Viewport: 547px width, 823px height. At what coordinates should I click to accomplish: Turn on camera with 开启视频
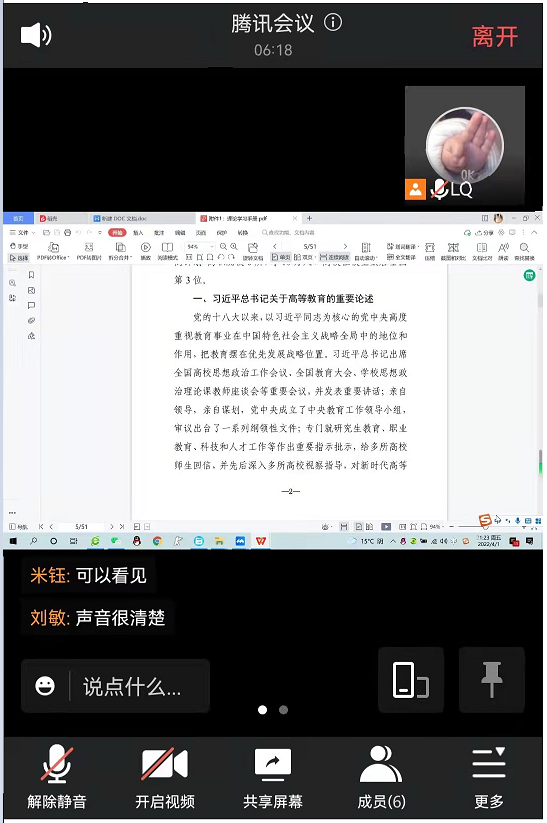pyautogui.click(x=165, y=778)
